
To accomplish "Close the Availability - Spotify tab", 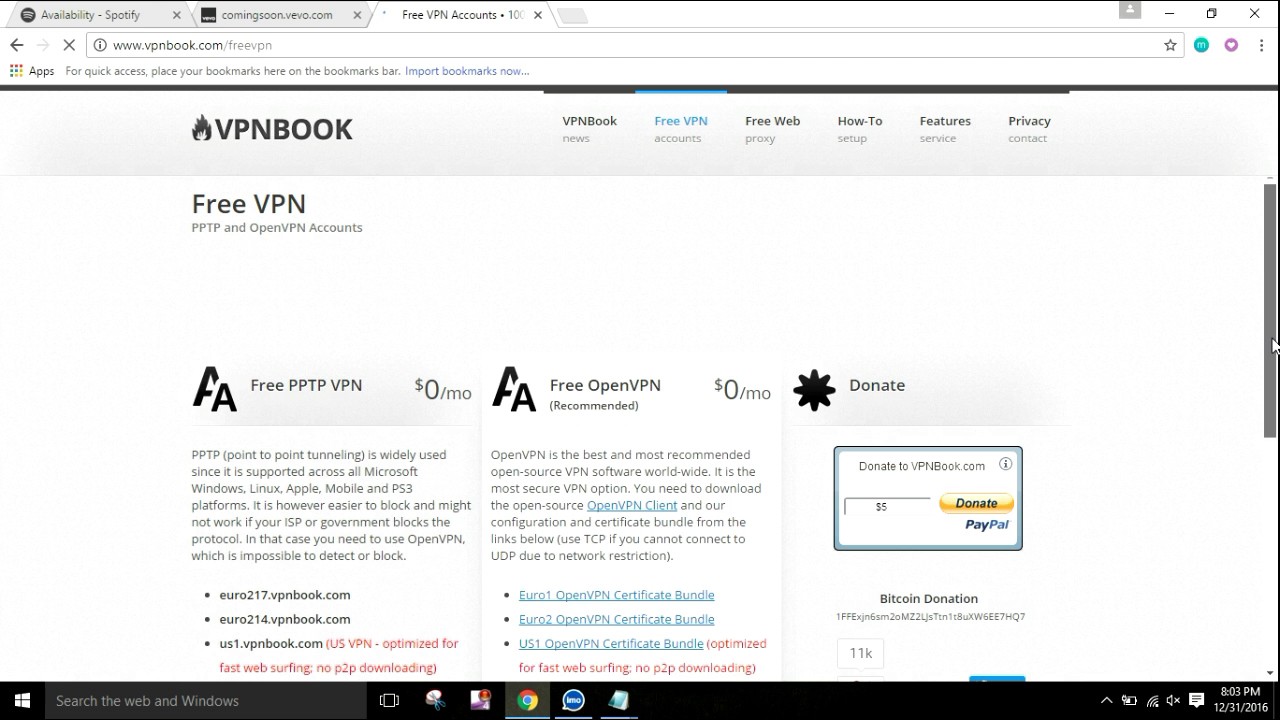I will point(177,15).
